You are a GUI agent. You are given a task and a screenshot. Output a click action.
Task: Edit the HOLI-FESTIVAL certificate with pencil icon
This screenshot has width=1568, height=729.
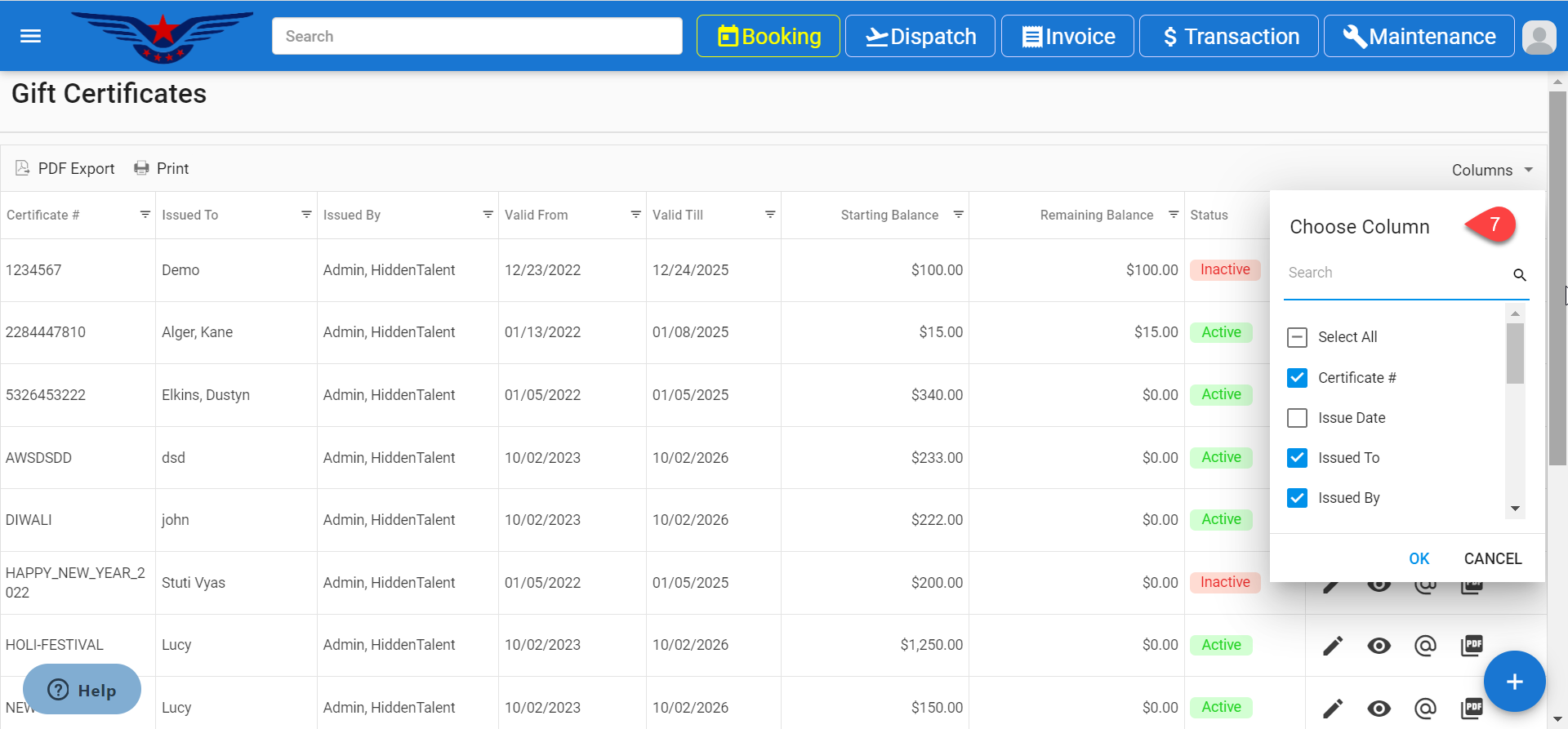(1333, 646)
